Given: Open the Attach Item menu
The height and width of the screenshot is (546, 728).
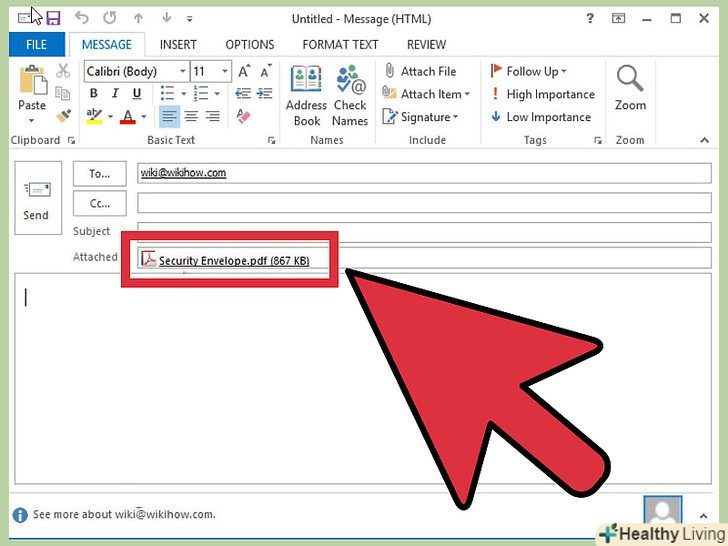Looking at the screenshot, I should pyautogui.click(x=426, y=94).
